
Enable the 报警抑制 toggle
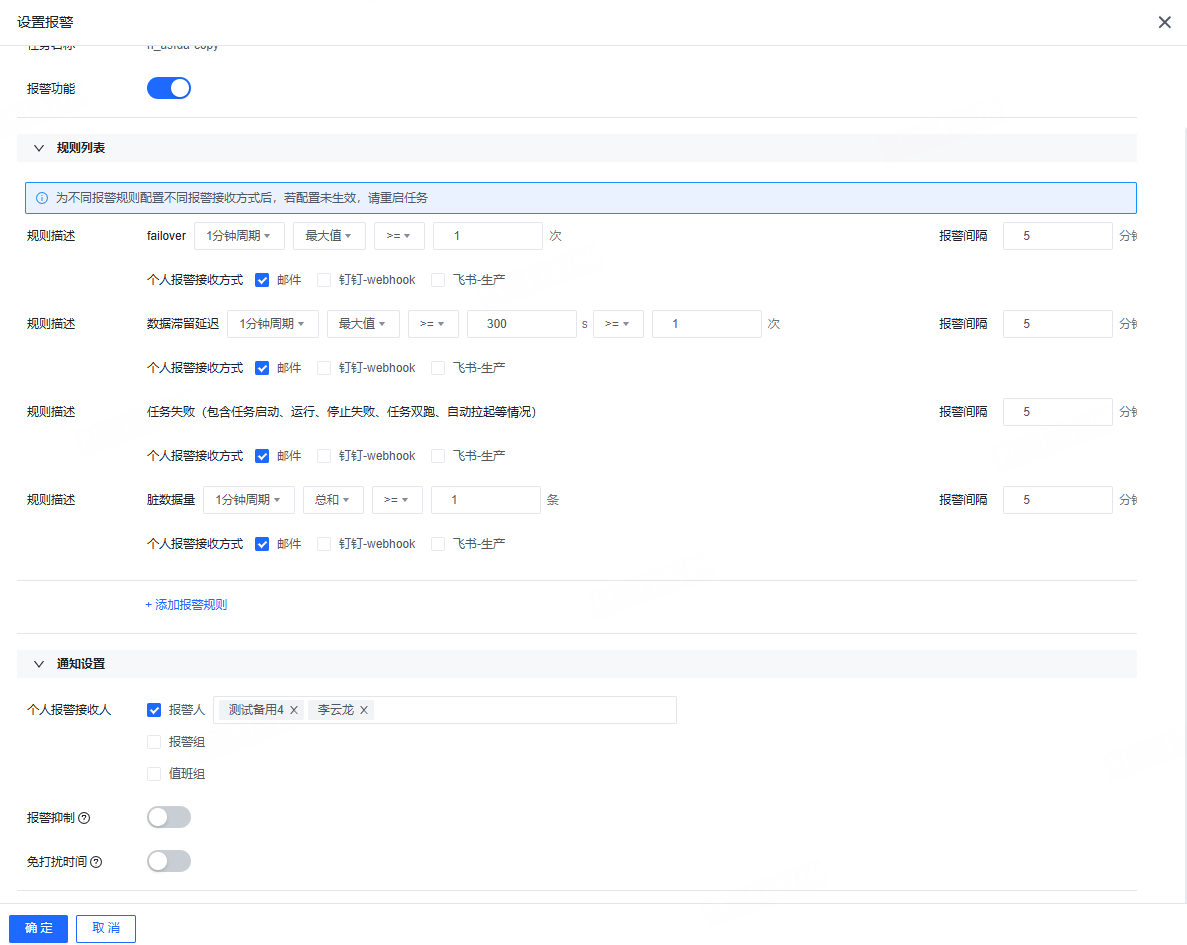(x=169, y=817)
